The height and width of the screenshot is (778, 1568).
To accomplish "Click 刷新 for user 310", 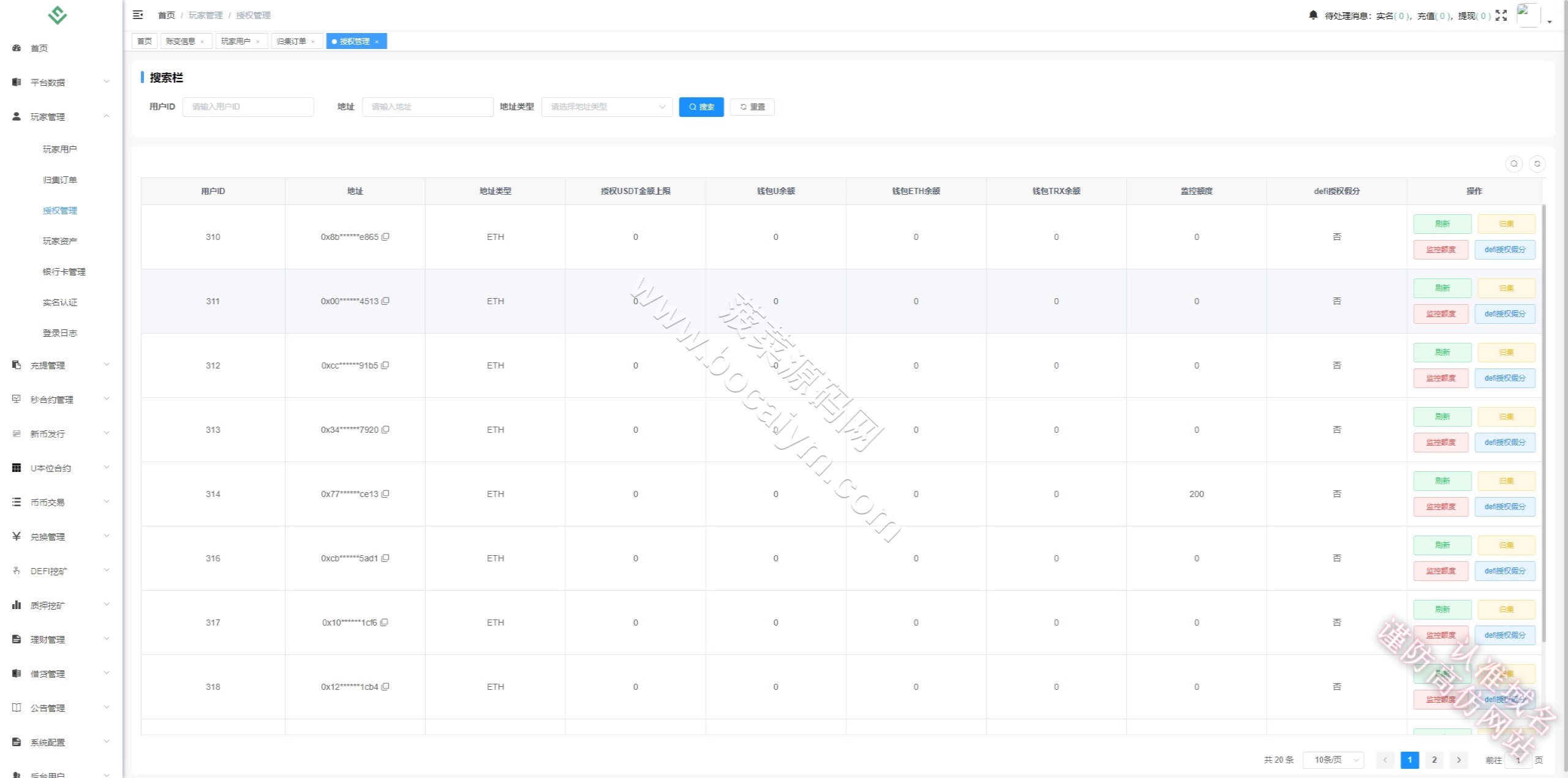I will tap(1442, 224).
